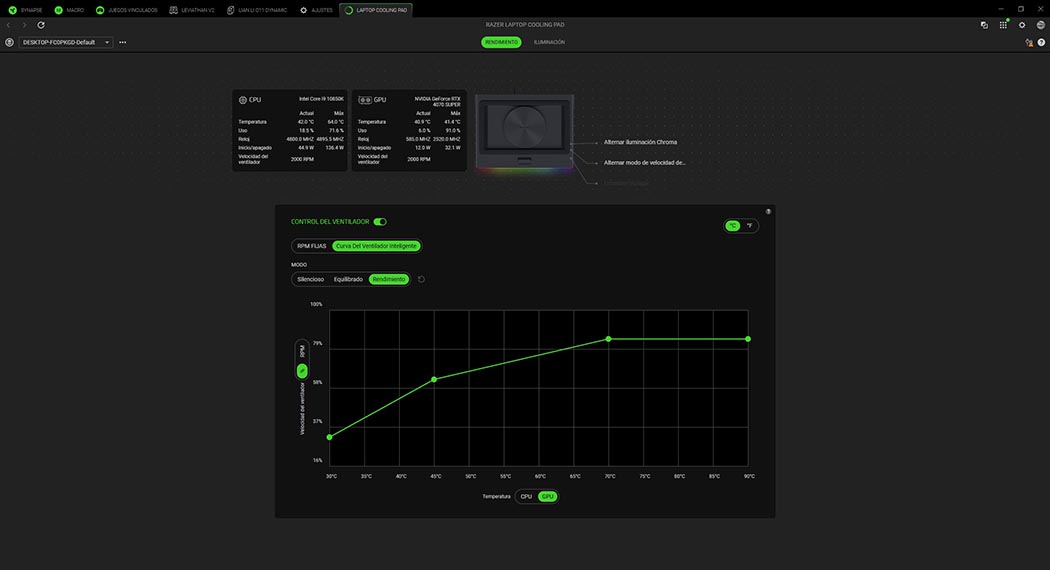This screenshot has height=570, width=1050.
Task: Switch curve temperature source to GPU
Action: coord(547,496)
